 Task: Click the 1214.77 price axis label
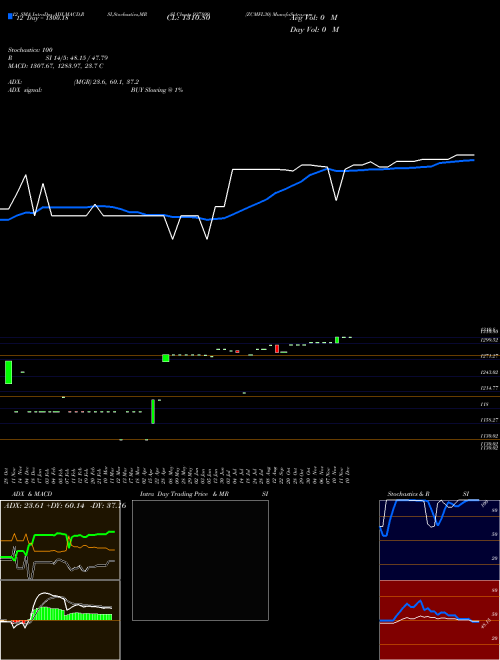[490, 388]
